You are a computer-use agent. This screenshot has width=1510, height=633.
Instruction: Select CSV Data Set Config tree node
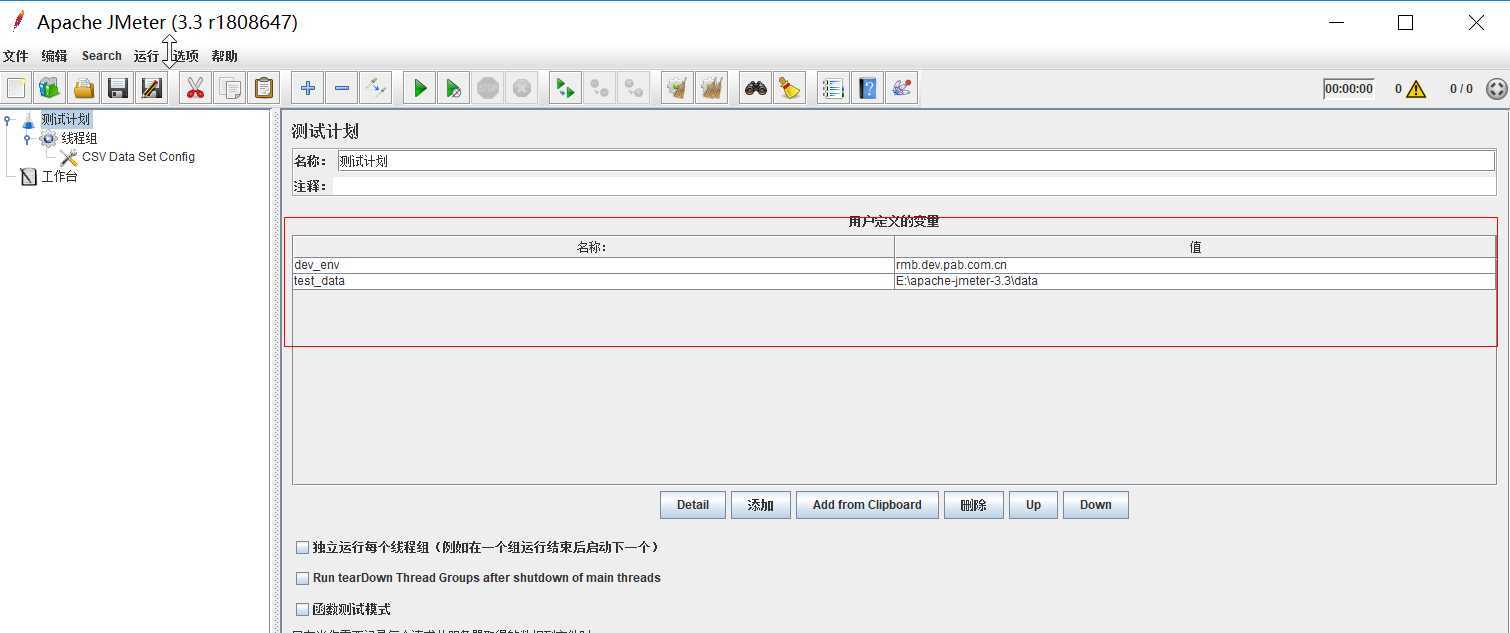tap(138, 157)
